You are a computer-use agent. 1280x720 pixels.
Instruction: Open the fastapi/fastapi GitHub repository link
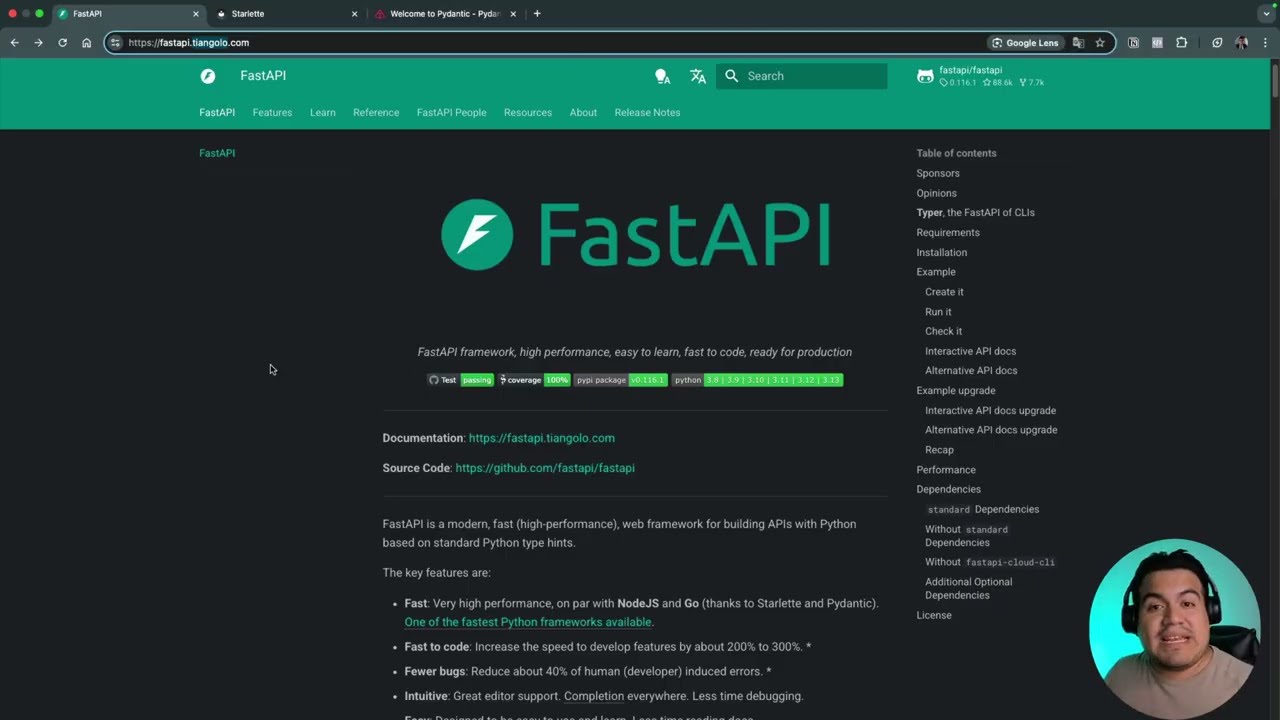coord(981,76)
